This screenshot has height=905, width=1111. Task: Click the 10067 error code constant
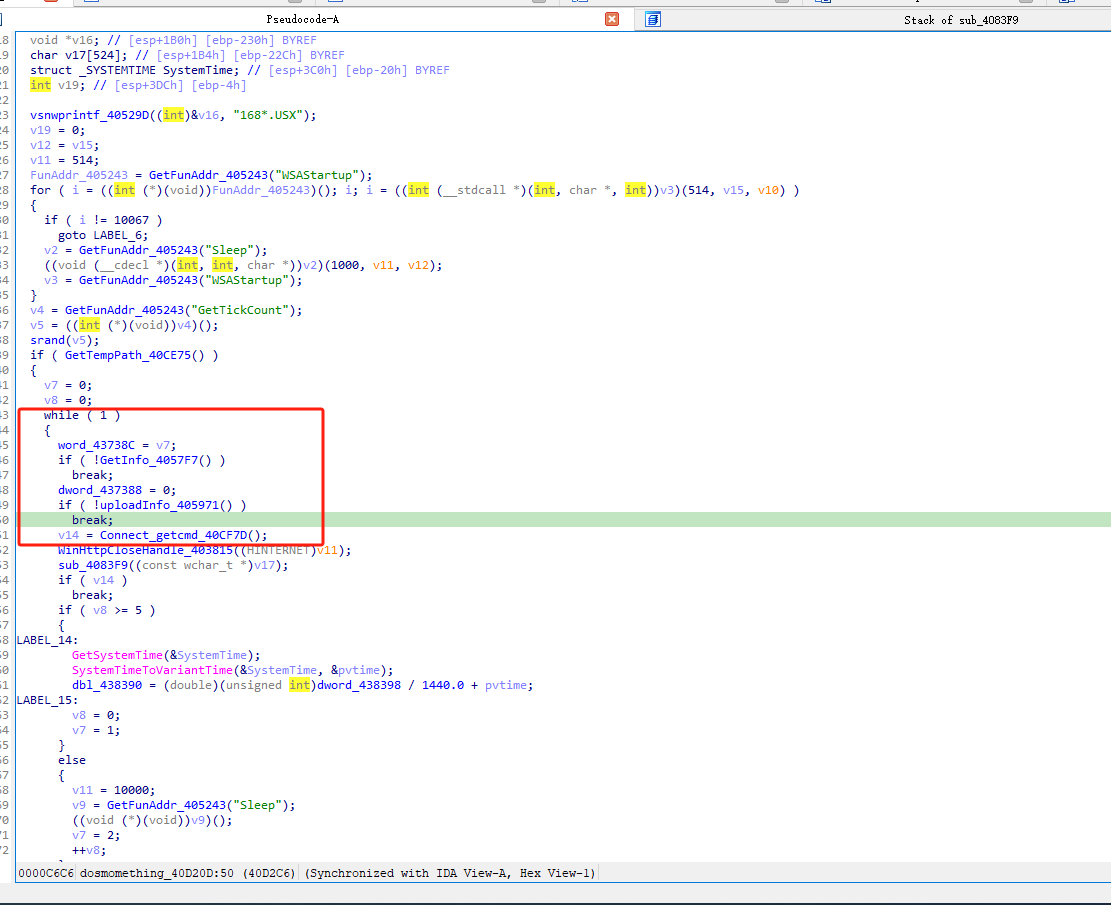click(x=131, y=220)
